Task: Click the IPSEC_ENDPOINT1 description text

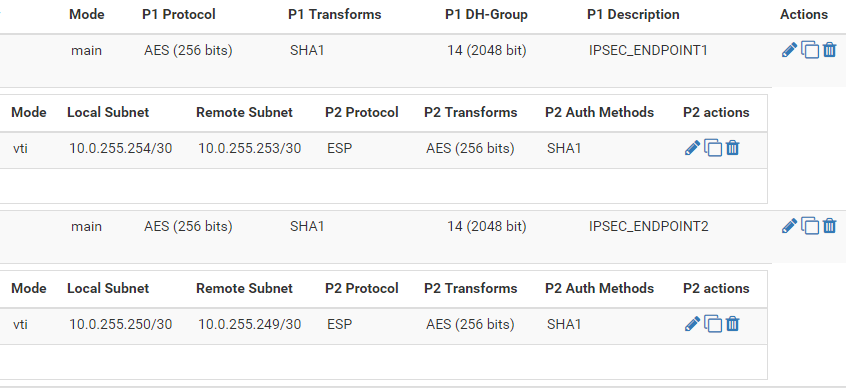Action: 648,51
